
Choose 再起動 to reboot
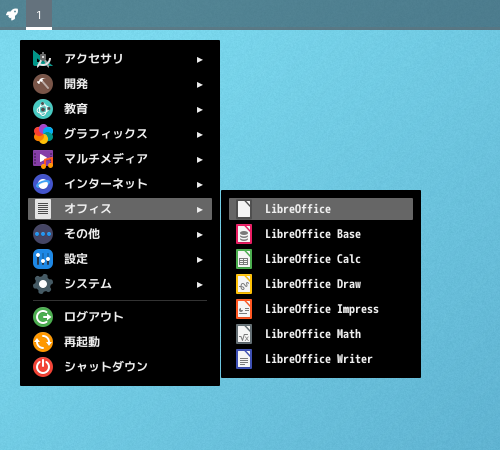click(120, 342)
